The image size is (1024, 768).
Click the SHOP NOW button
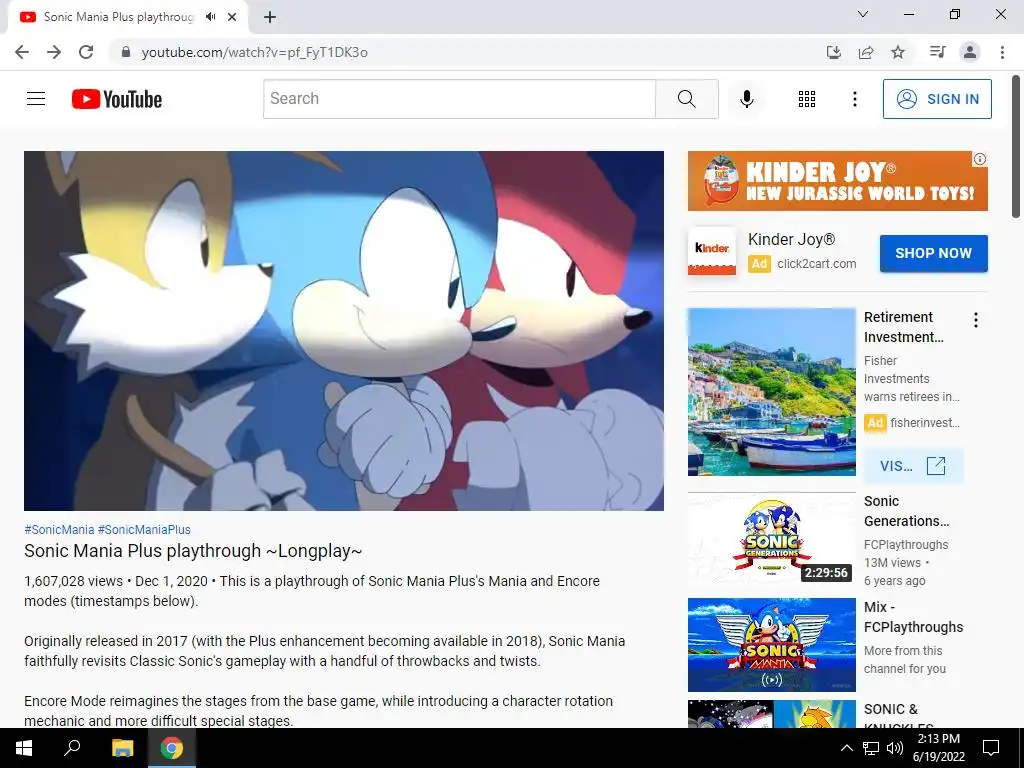click(933, 253)
